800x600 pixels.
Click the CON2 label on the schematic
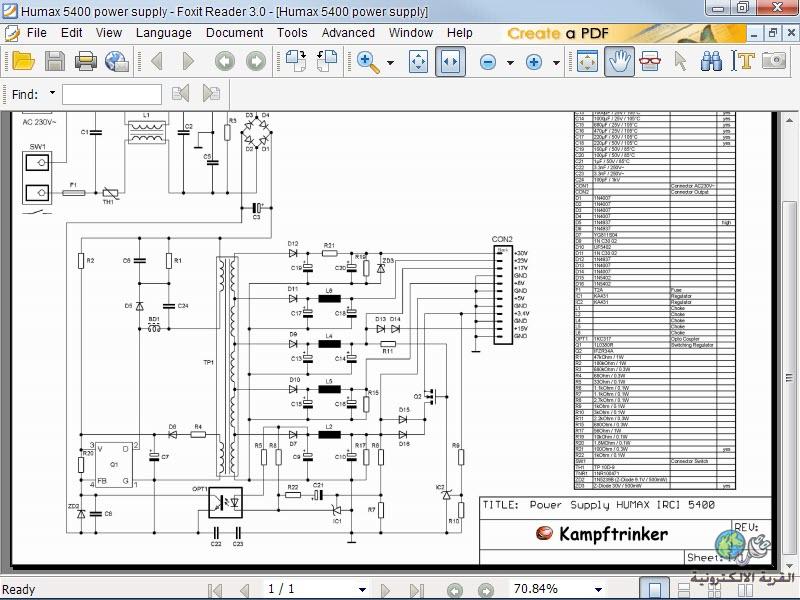point(502,239)
